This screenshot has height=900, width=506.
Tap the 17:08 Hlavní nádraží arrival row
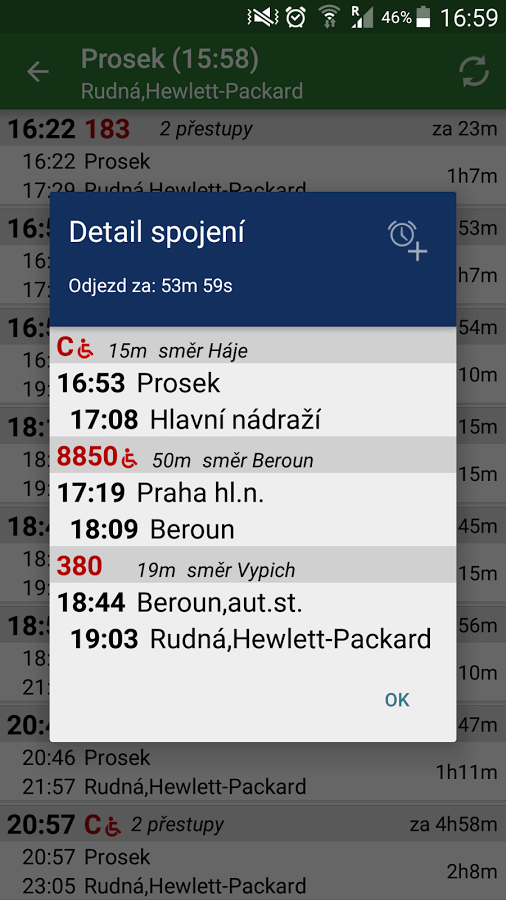253,420
